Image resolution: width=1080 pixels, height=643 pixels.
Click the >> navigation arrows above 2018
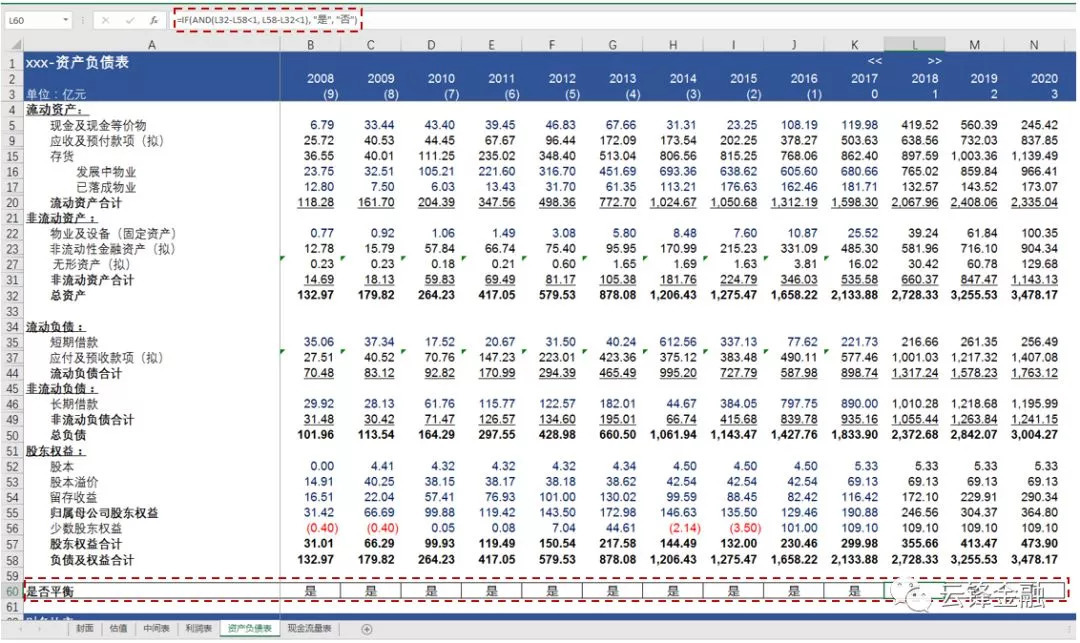tap(934, 61)
